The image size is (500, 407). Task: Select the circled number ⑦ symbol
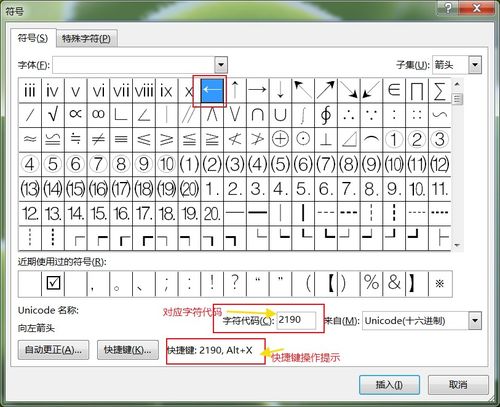(98, 164)
